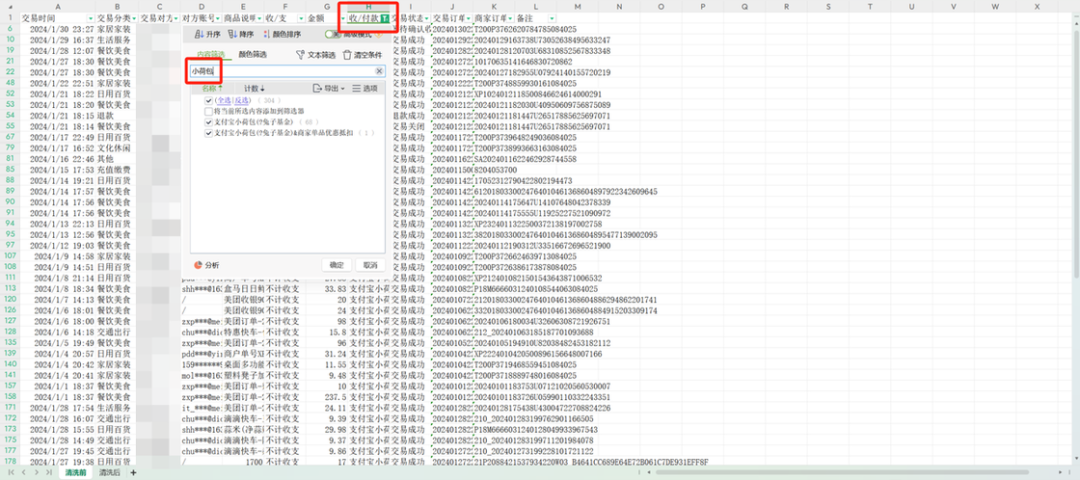
Task: Sort filter list by 计数
Action: [255, 88]
